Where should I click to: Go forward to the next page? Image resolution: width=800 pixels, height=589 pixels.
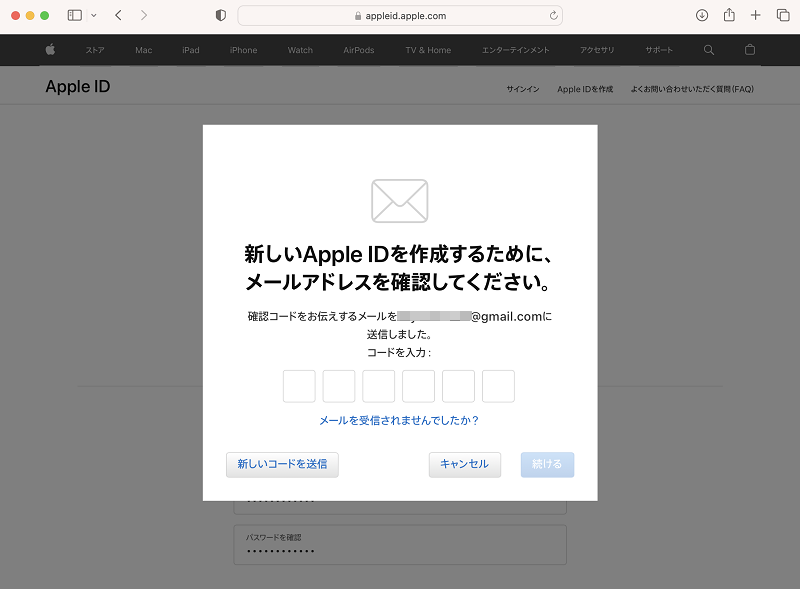tap(144, 15)
